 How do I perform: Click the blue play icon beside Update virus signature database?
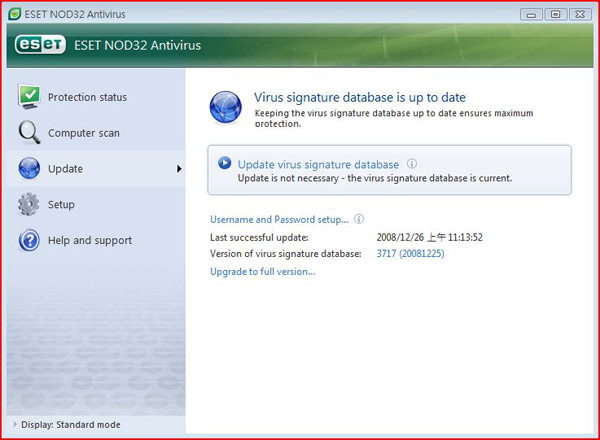click(225, 163)
